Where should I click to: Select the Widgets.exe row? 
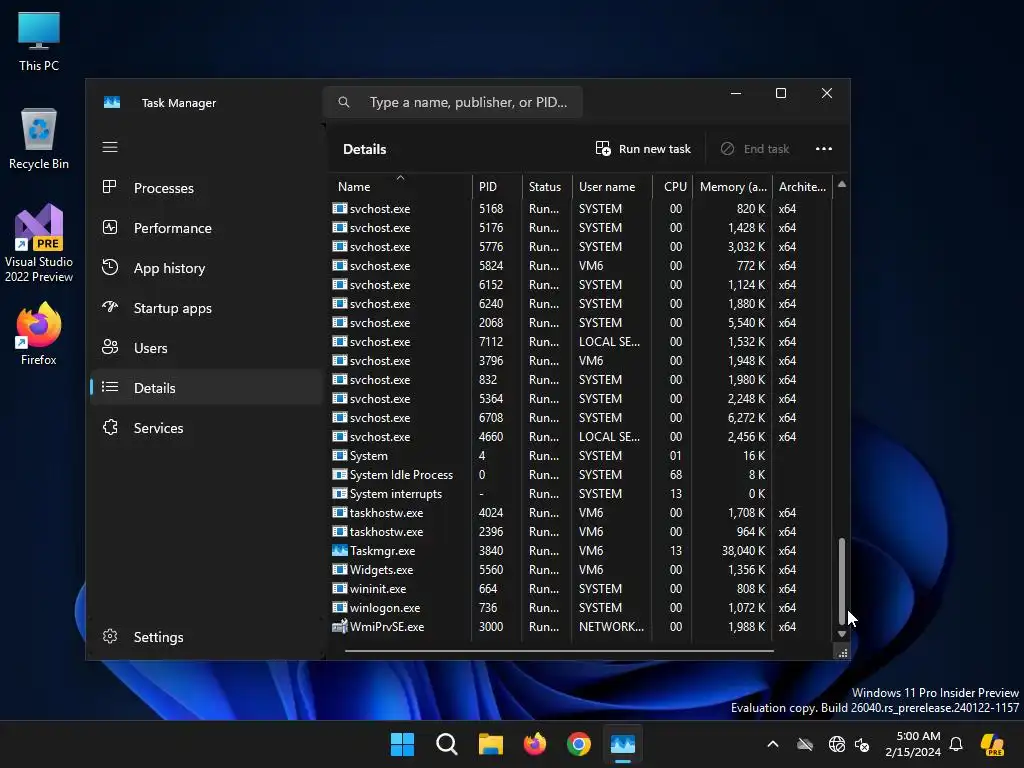click(x=580, y=569)
